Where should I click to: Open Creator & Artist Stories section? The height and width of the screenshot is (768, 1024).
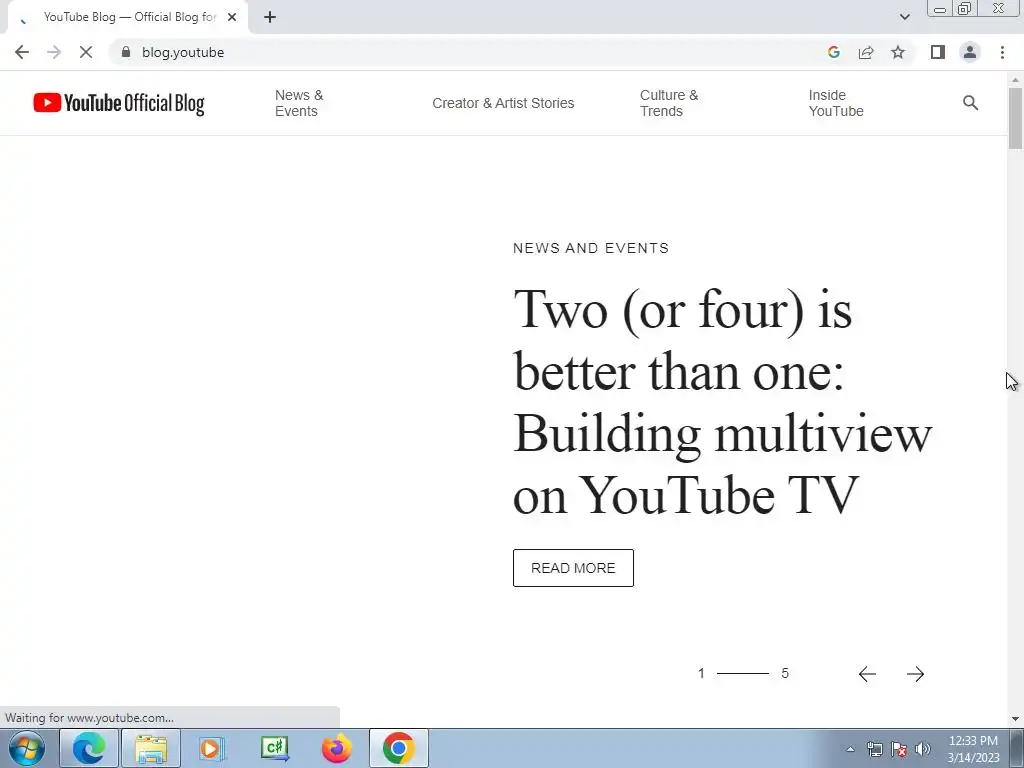(x=503, y=103)
